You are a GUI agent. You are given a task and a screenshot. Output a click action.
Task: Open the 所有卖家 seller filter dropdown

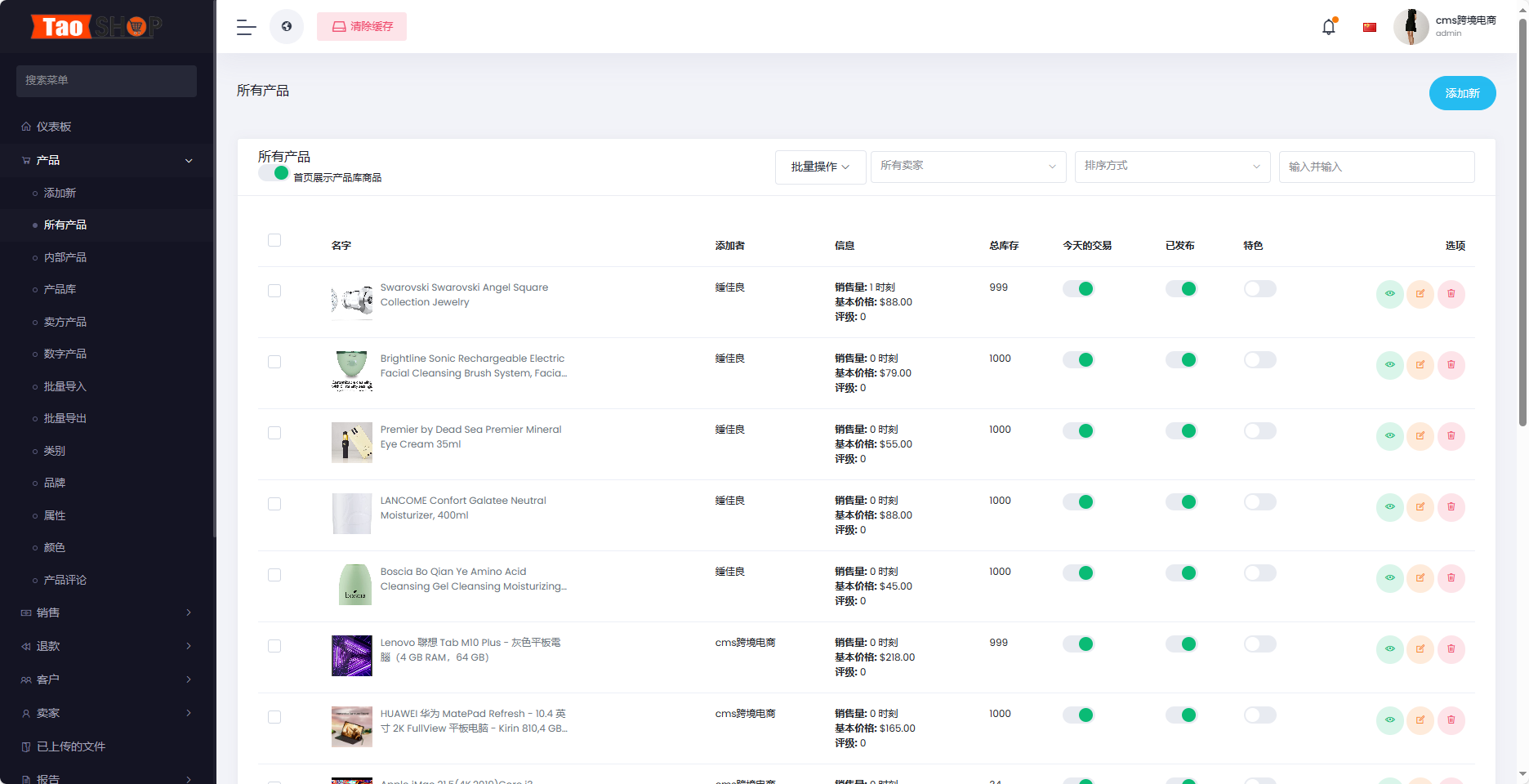coord(968,167)
